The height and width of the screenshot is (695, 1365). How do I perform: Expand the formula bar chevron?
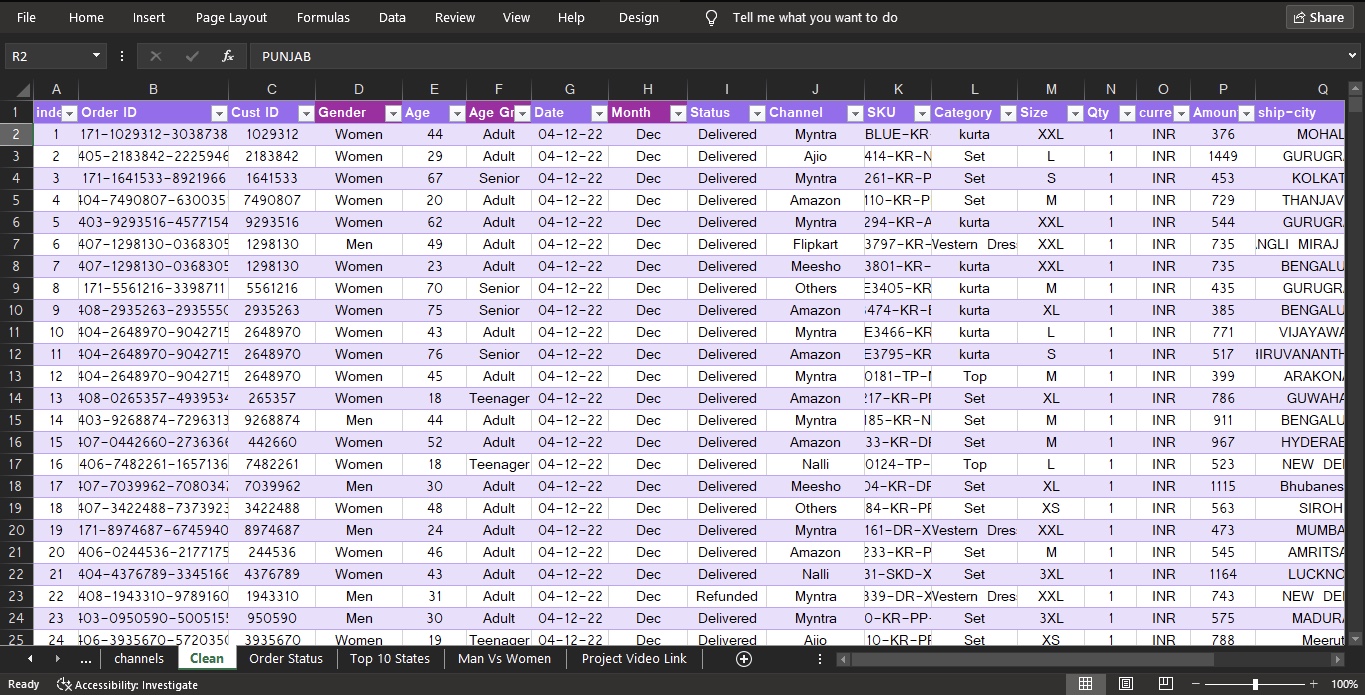pos(1352,56)
